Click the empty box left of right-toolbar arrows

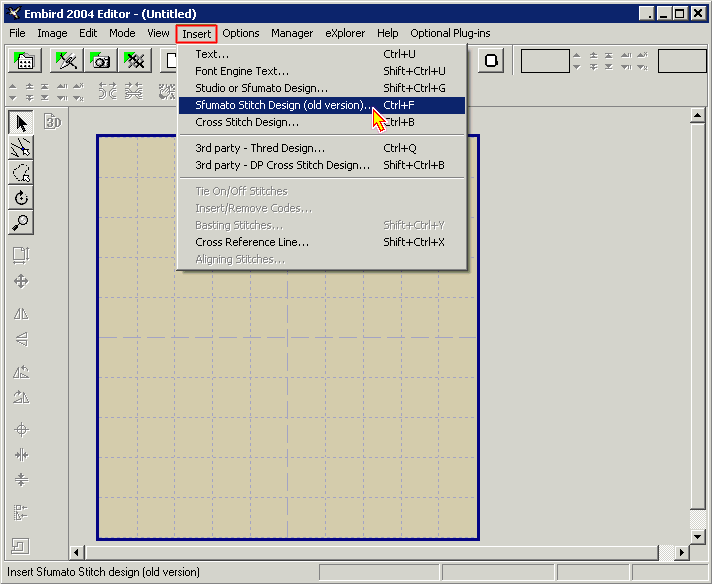(545, 61)
